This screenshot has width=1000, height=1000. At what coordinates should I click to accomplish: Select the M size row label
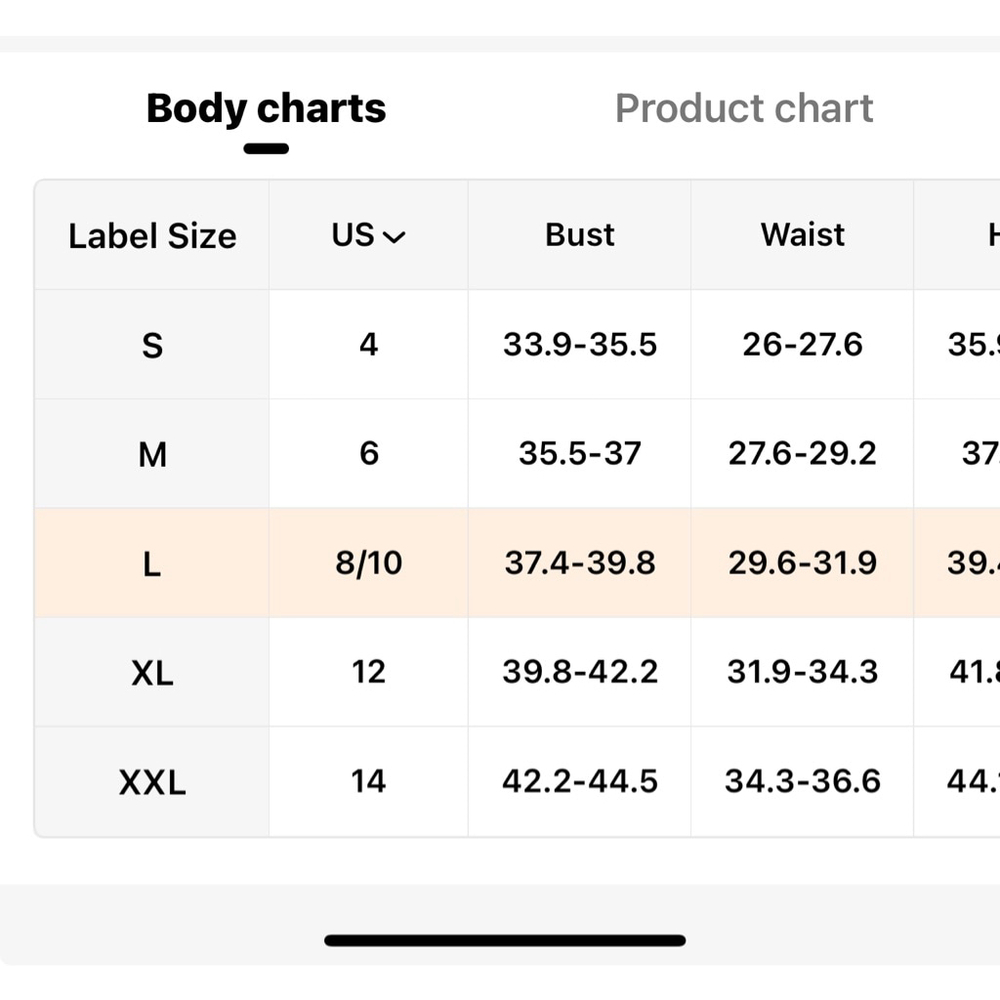pos(152,455)
